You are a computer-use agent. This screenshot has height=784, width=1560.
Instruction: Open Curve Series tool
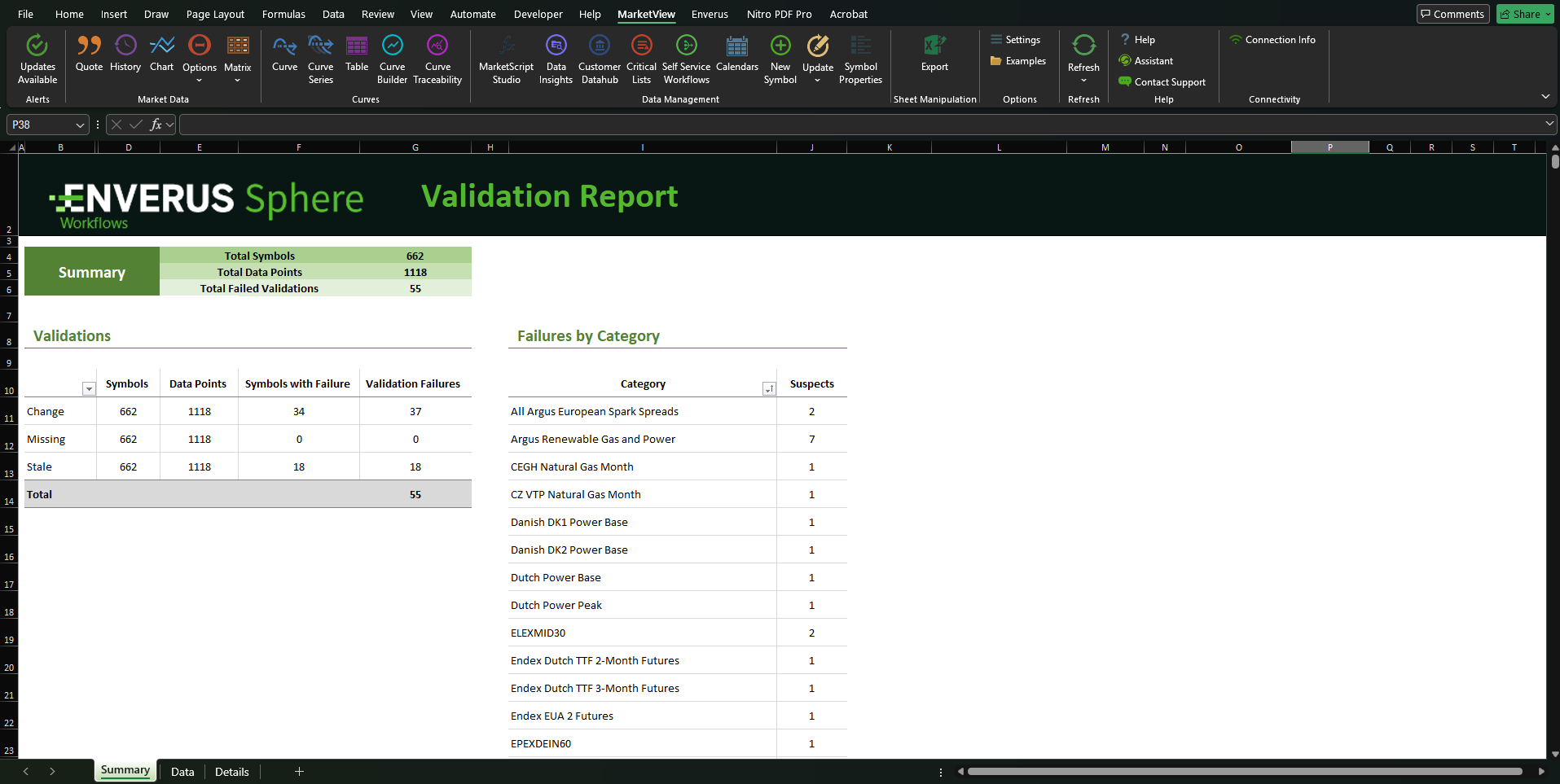[320, 59]
